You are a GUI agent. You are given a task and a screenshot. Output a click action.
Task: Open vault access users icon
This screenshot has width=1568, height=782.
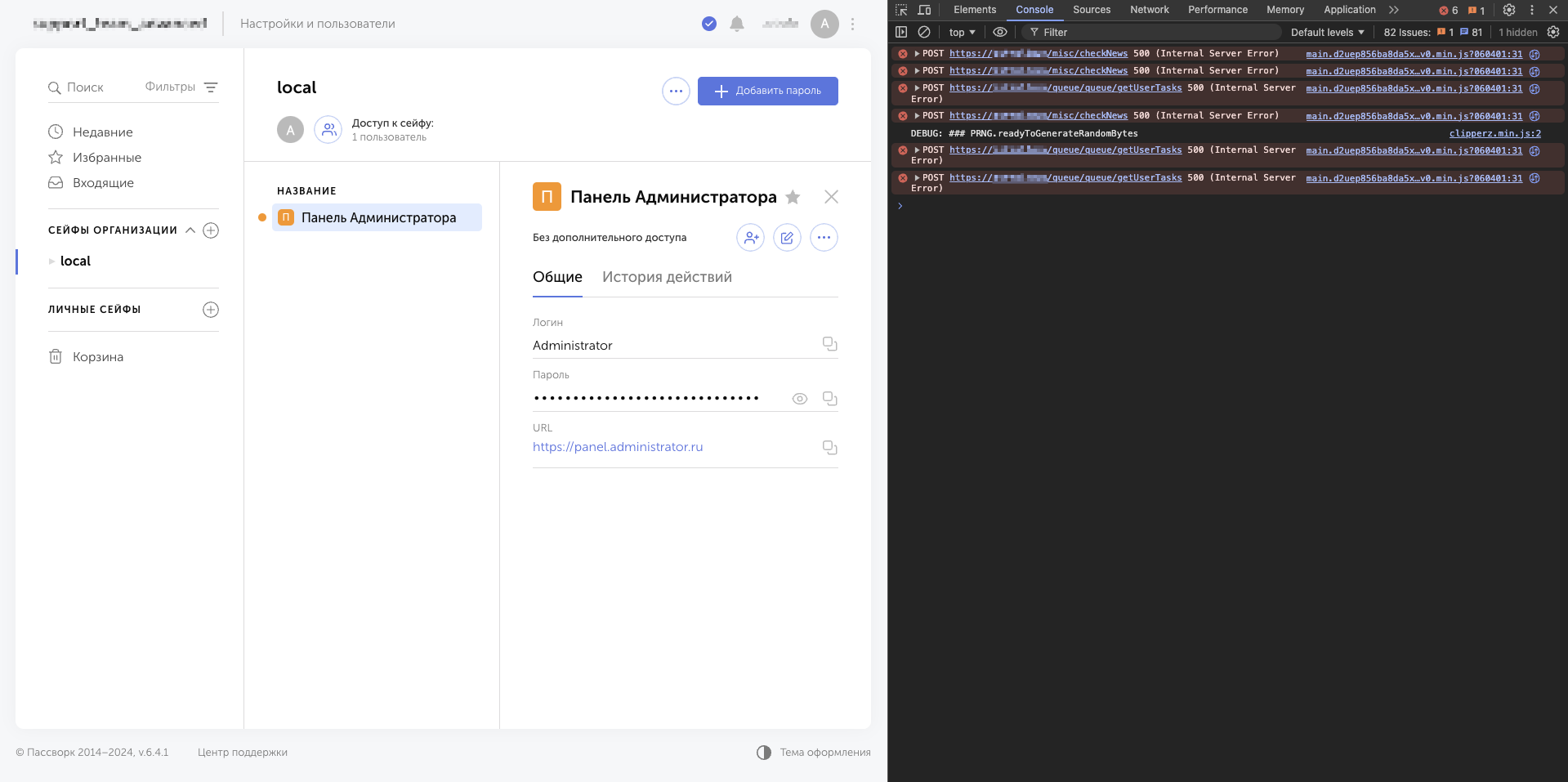328,129
